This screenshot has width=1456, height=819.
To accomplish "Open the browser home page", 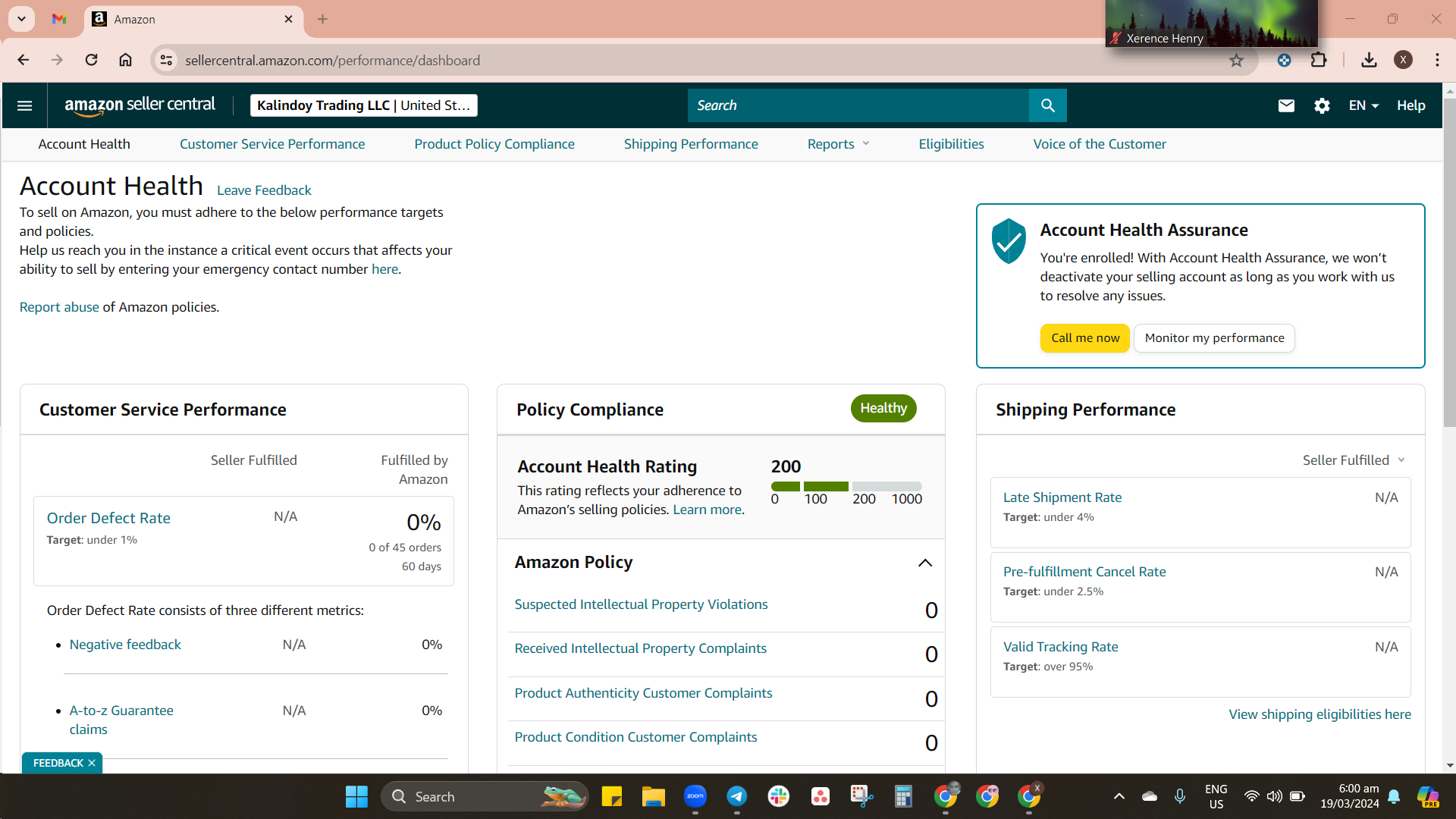I will (125, 60).
